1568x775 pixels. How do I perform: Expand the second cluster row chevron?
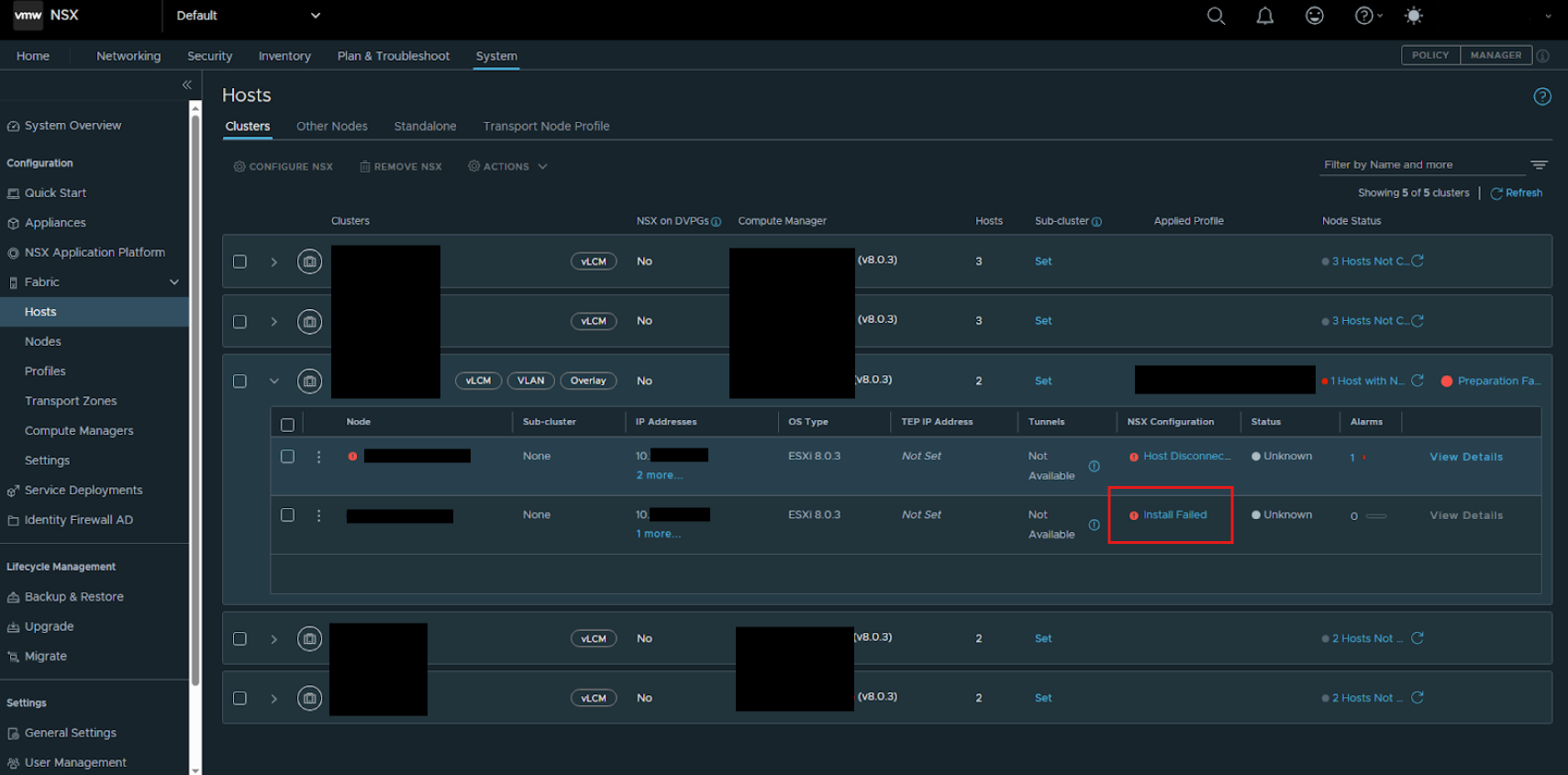coord(273,322)
